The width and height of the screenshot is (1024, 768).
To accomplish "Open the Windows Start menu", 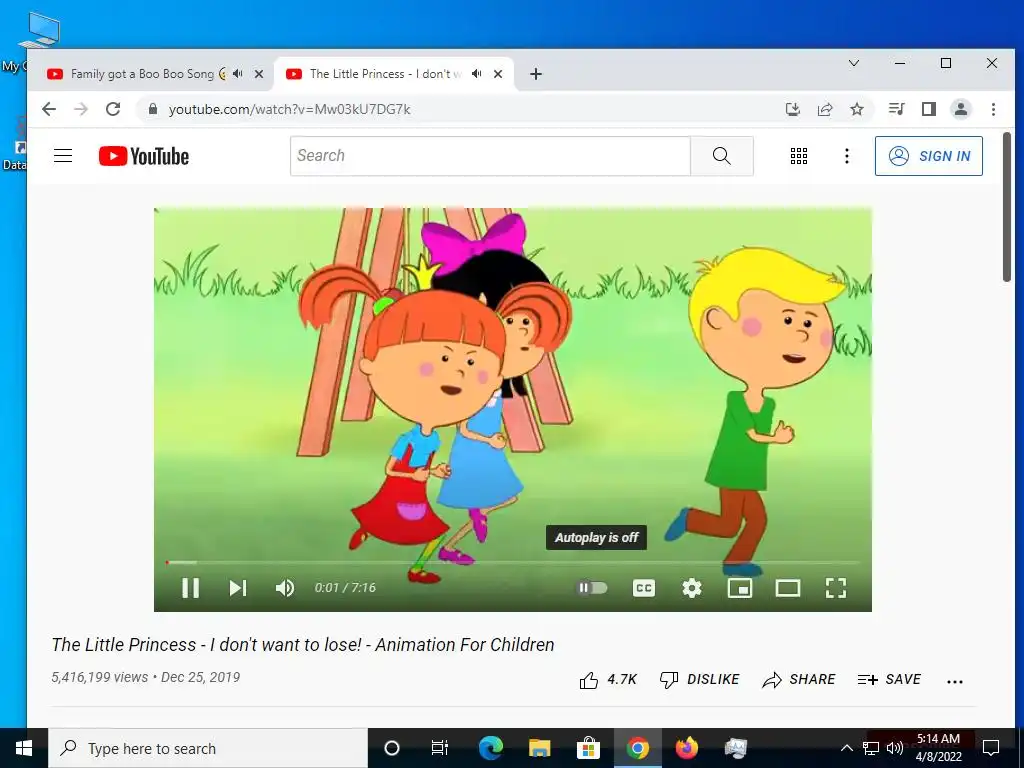I will [x=24, y=748].
